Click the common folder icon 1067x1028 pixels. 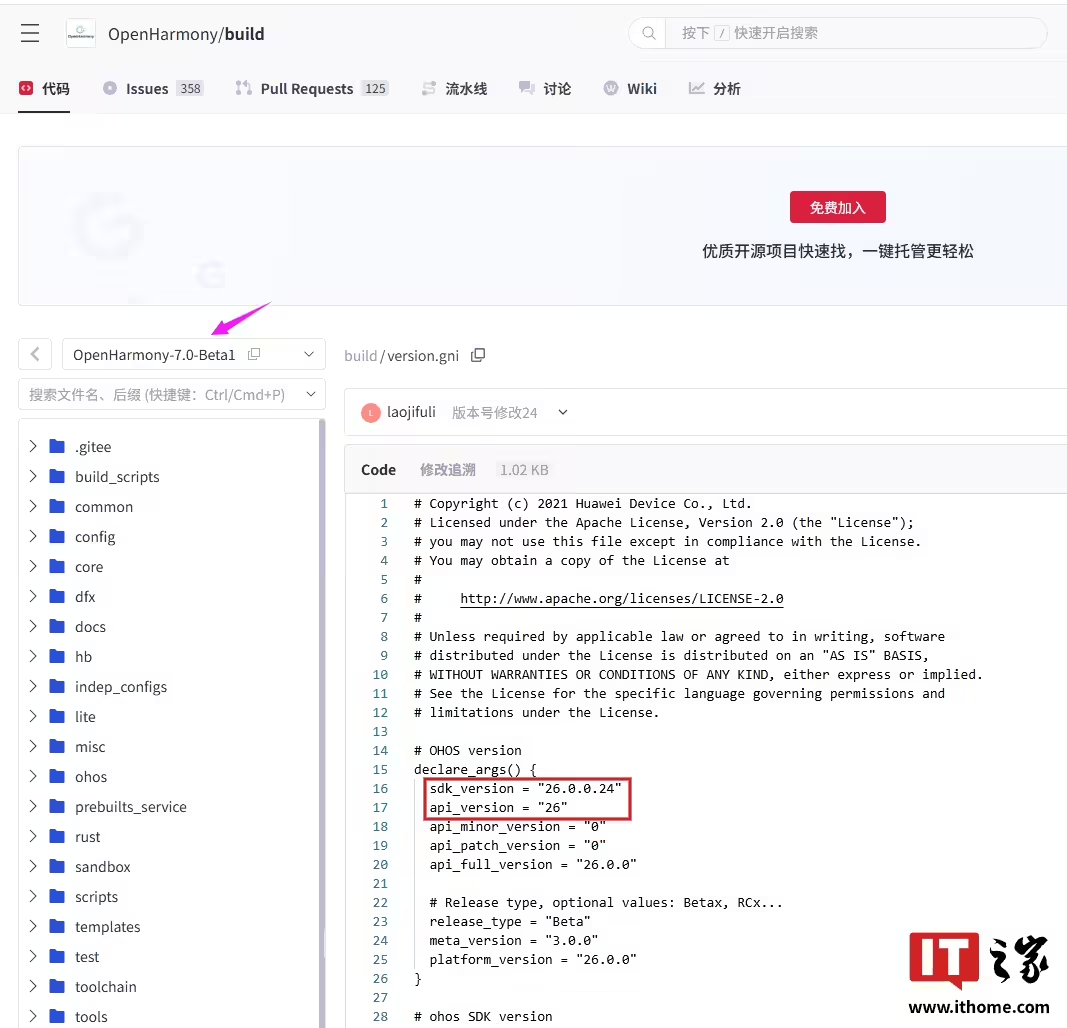tap(57, 507)
